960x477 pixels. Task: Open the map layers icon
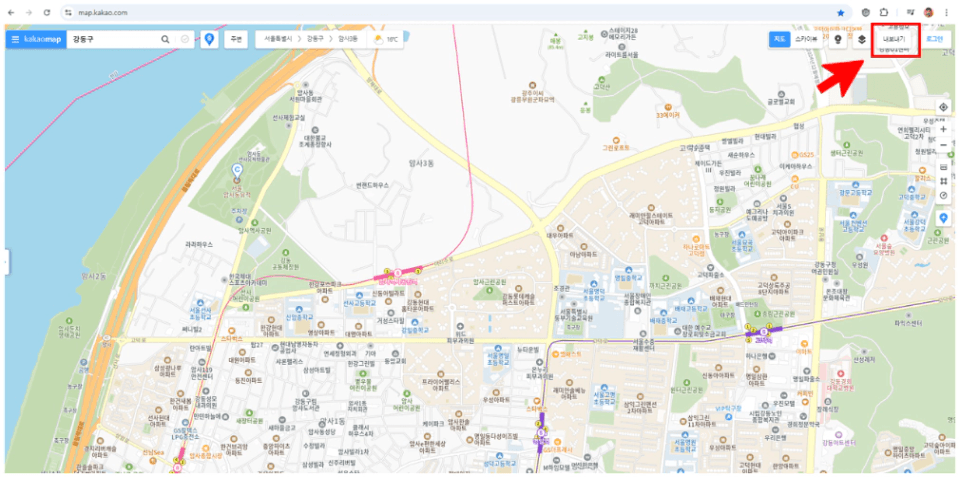click(x=861, y=39)
